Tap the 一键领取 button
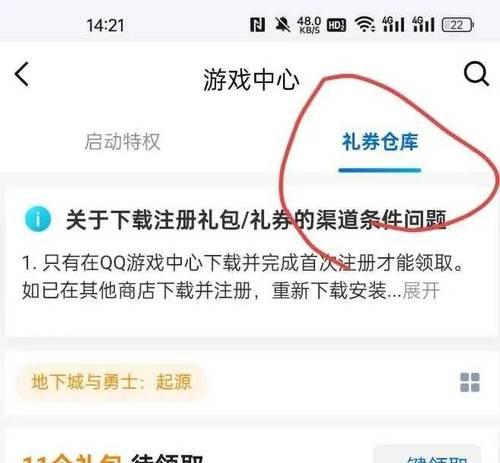The width and height of the screenshot is (500, 463). (427, 454)
